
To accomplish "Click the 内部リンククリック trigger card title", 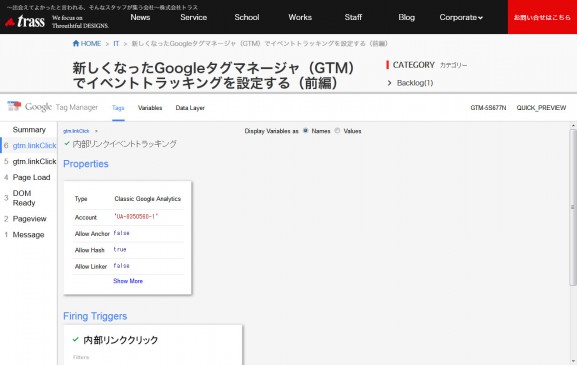I will pos(121,340).
